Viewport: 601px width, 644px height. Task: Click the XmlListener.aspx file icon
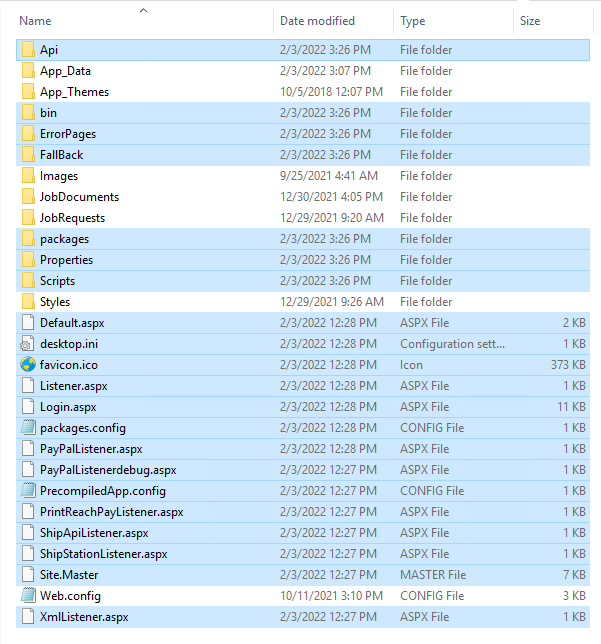click(28, 616)
